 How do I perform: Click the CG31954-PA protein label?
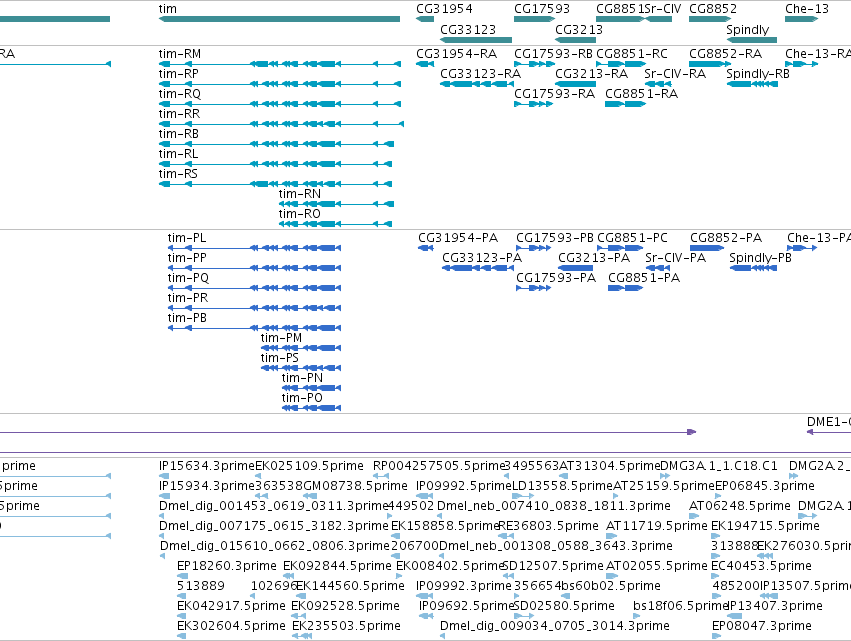[458, 238]
